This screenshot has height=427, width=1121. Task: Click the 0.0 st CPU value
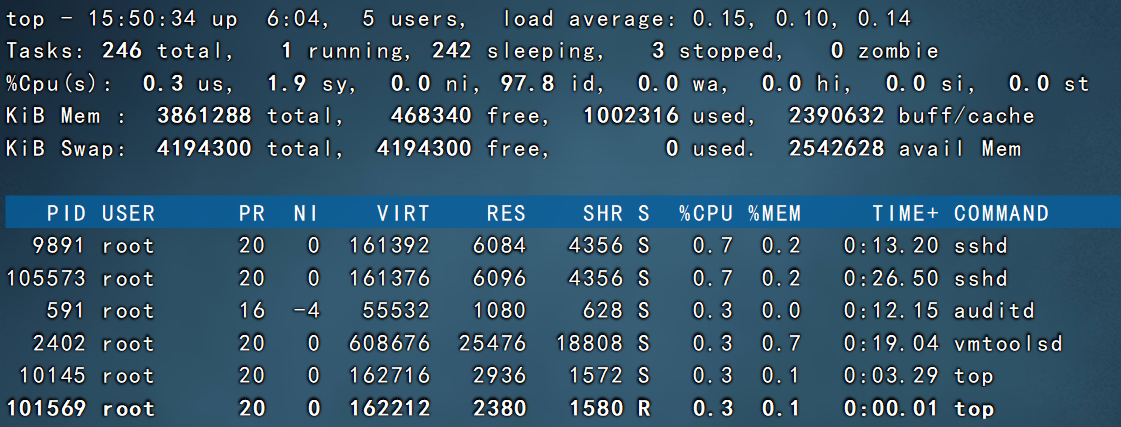pos(1029,84)
